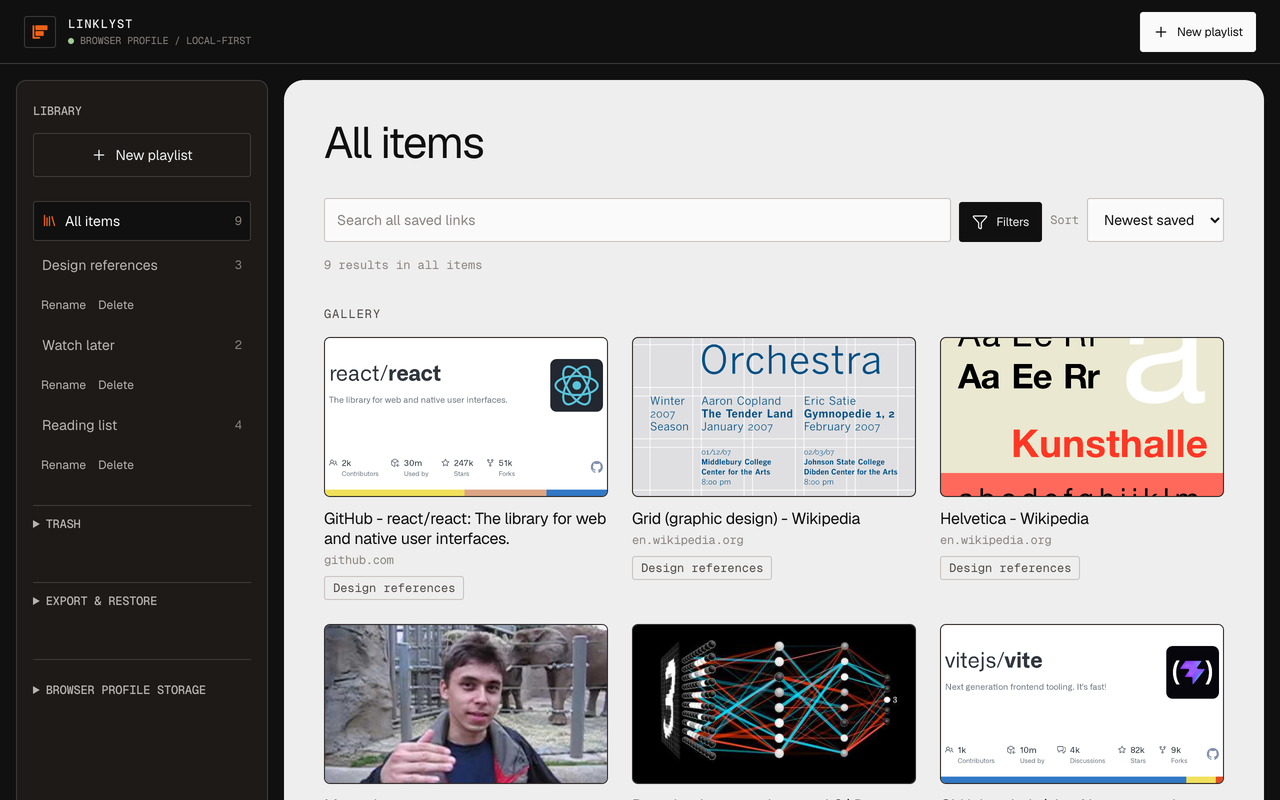Click Design references tag under Grid Wikipedia
This screenshot has width=1280, height=800.
click(x=702, y=568)
